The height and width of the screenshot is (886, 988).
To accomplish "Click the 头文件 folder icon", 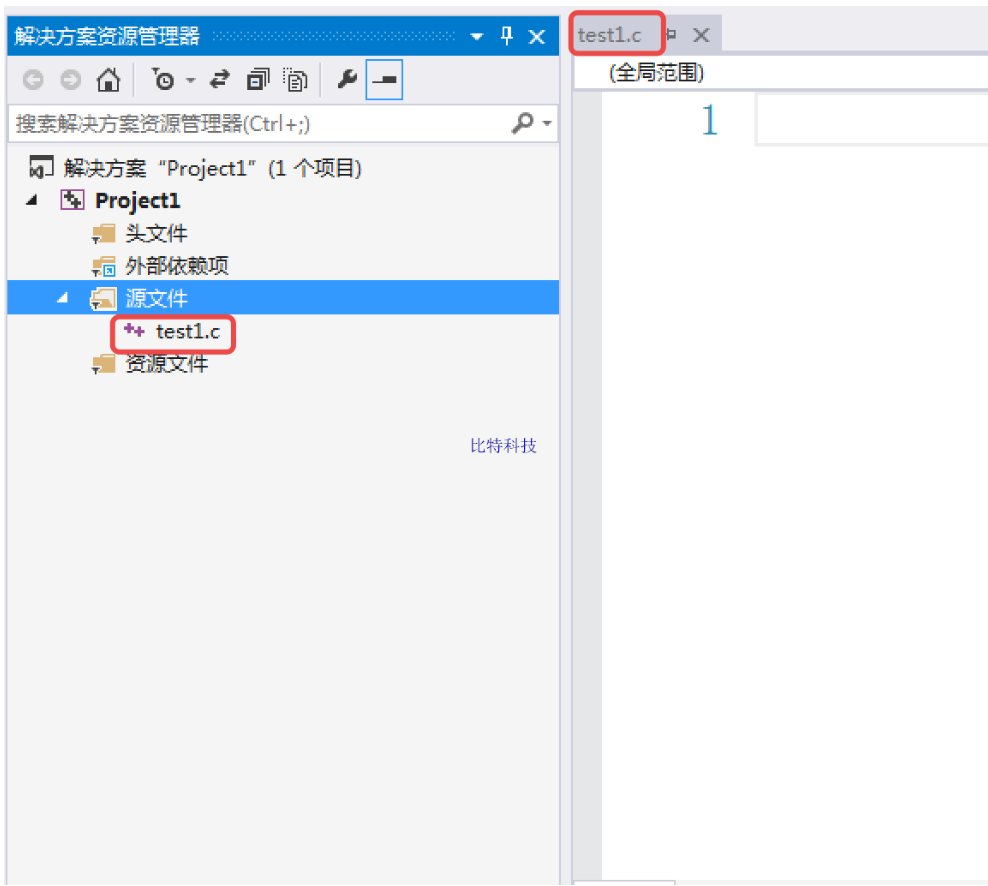I will [103, 234].
